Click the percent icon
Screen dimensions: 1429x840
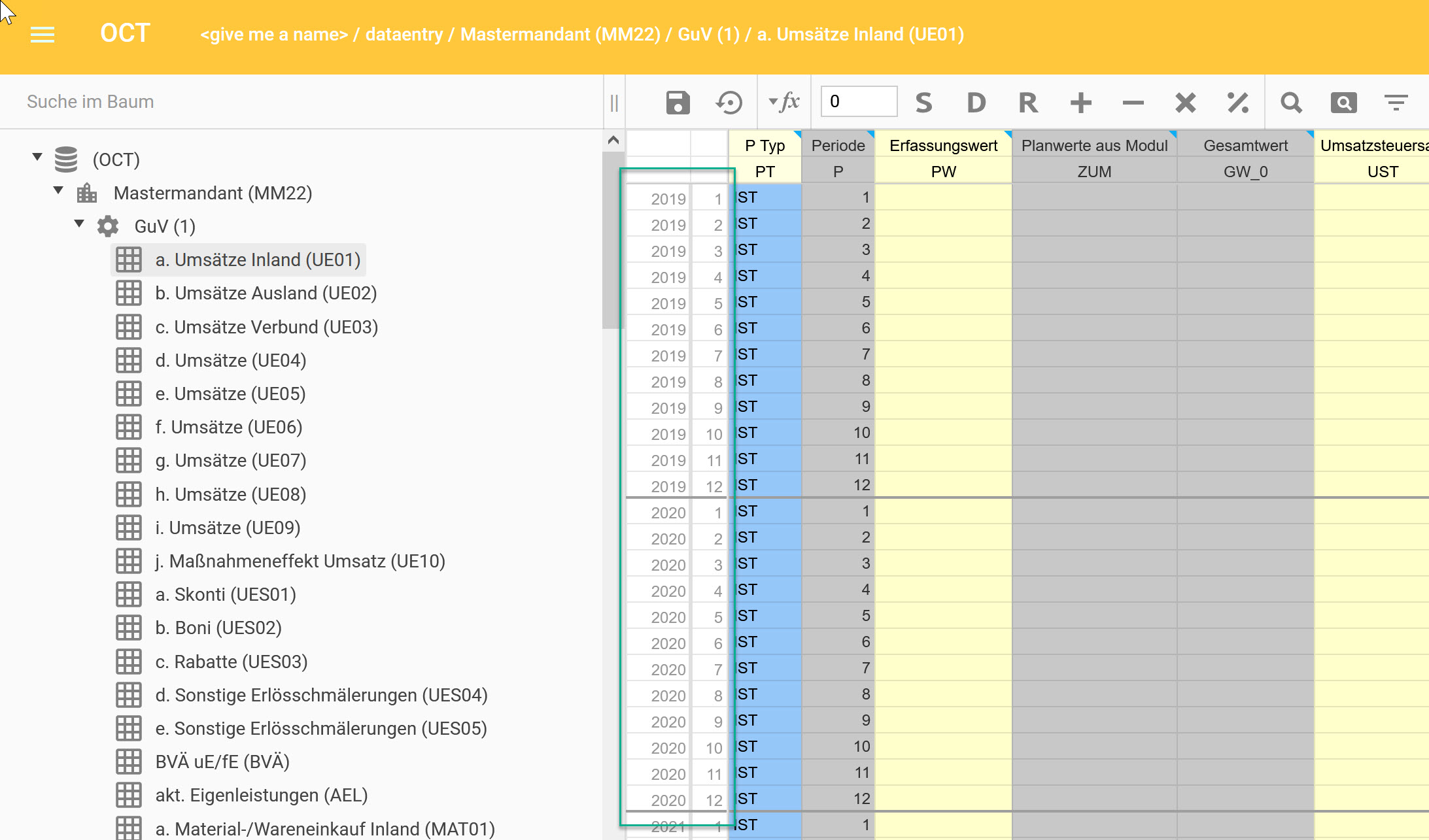click(x=1237, y=103)
